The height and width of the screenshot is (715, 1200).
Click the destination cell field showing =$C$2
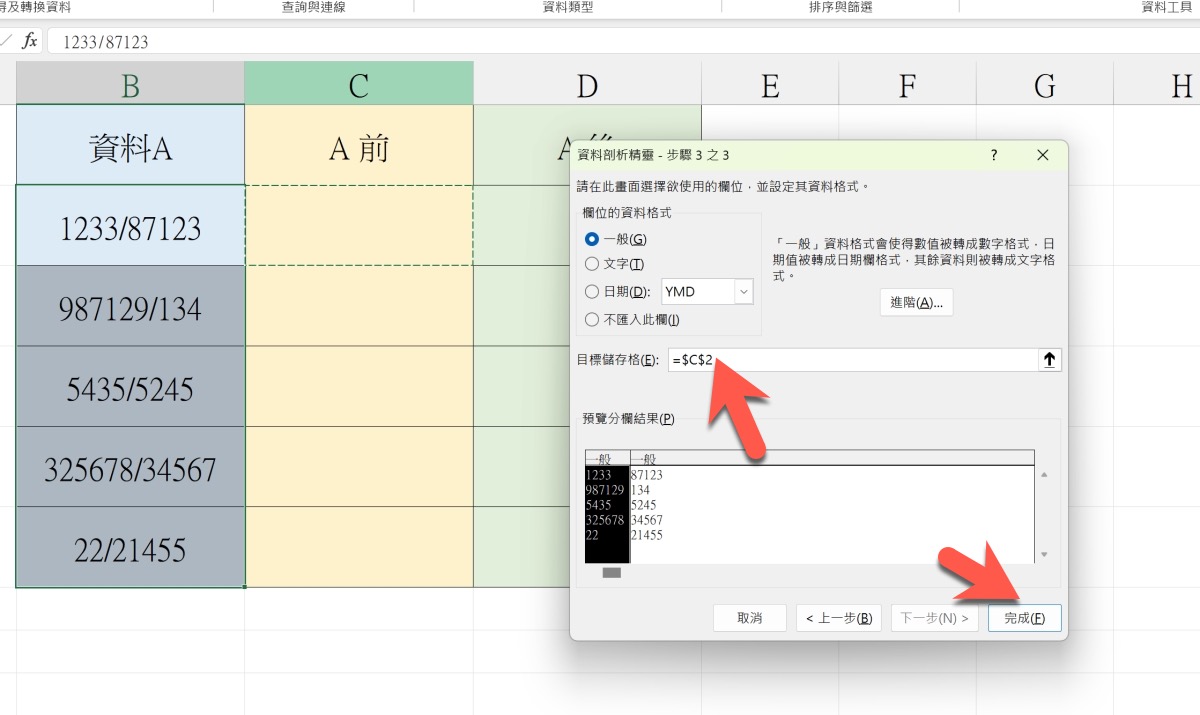coord(850,360)
